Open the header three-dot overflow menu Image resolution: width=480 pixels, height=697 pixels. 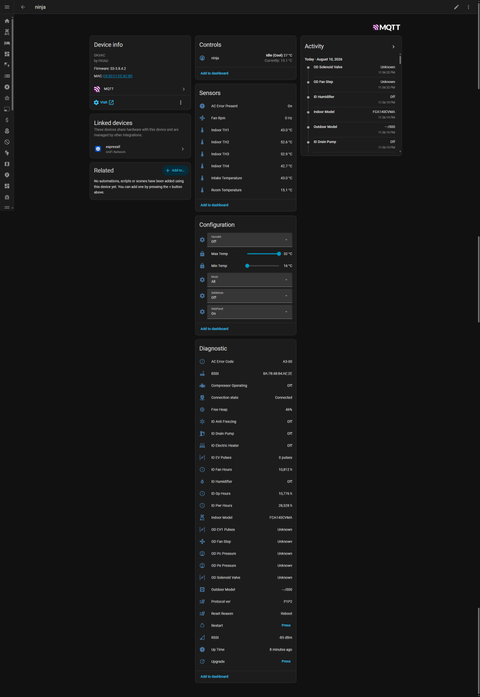click(x=468, y=7)
